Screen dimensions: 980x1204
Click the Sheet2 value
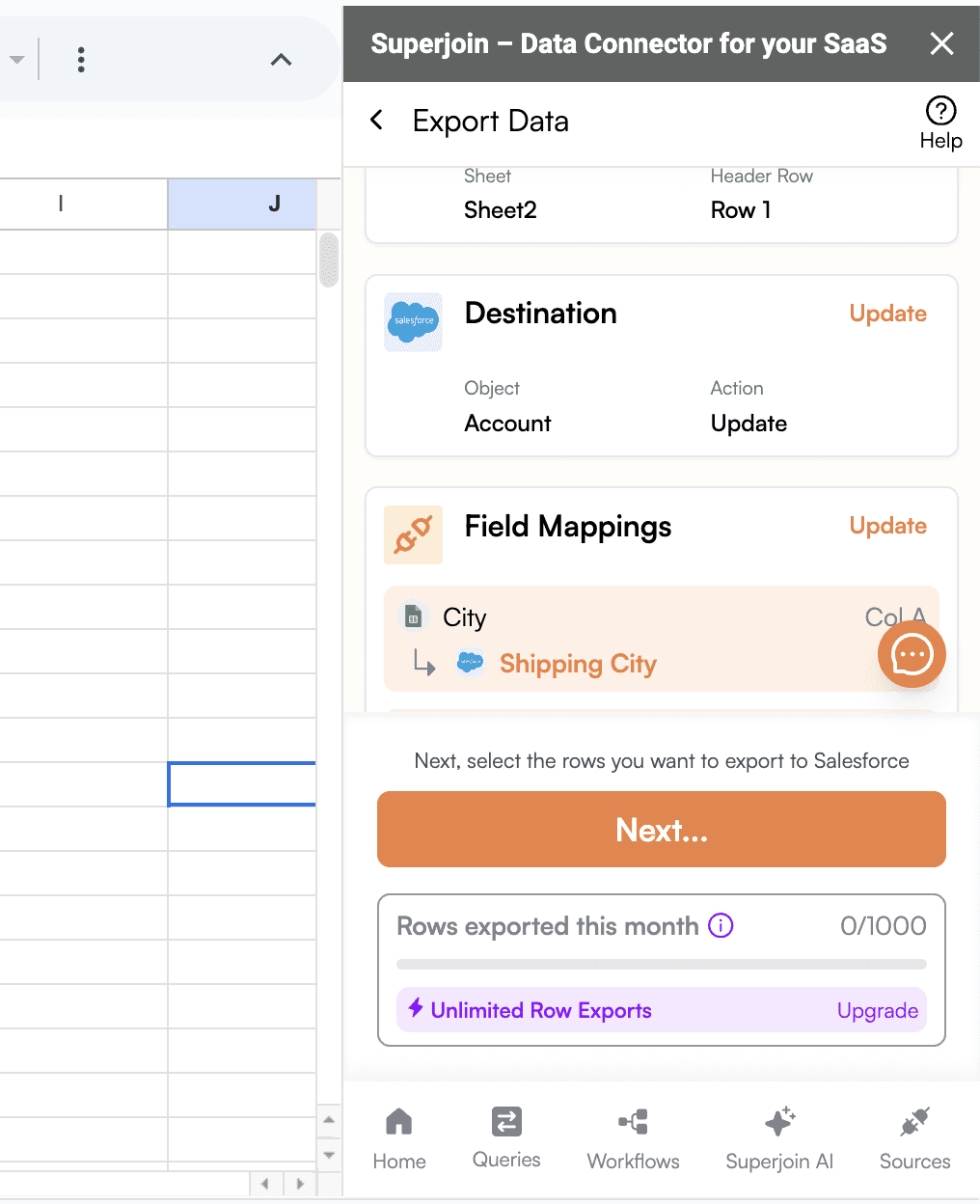tap(500, 210)
